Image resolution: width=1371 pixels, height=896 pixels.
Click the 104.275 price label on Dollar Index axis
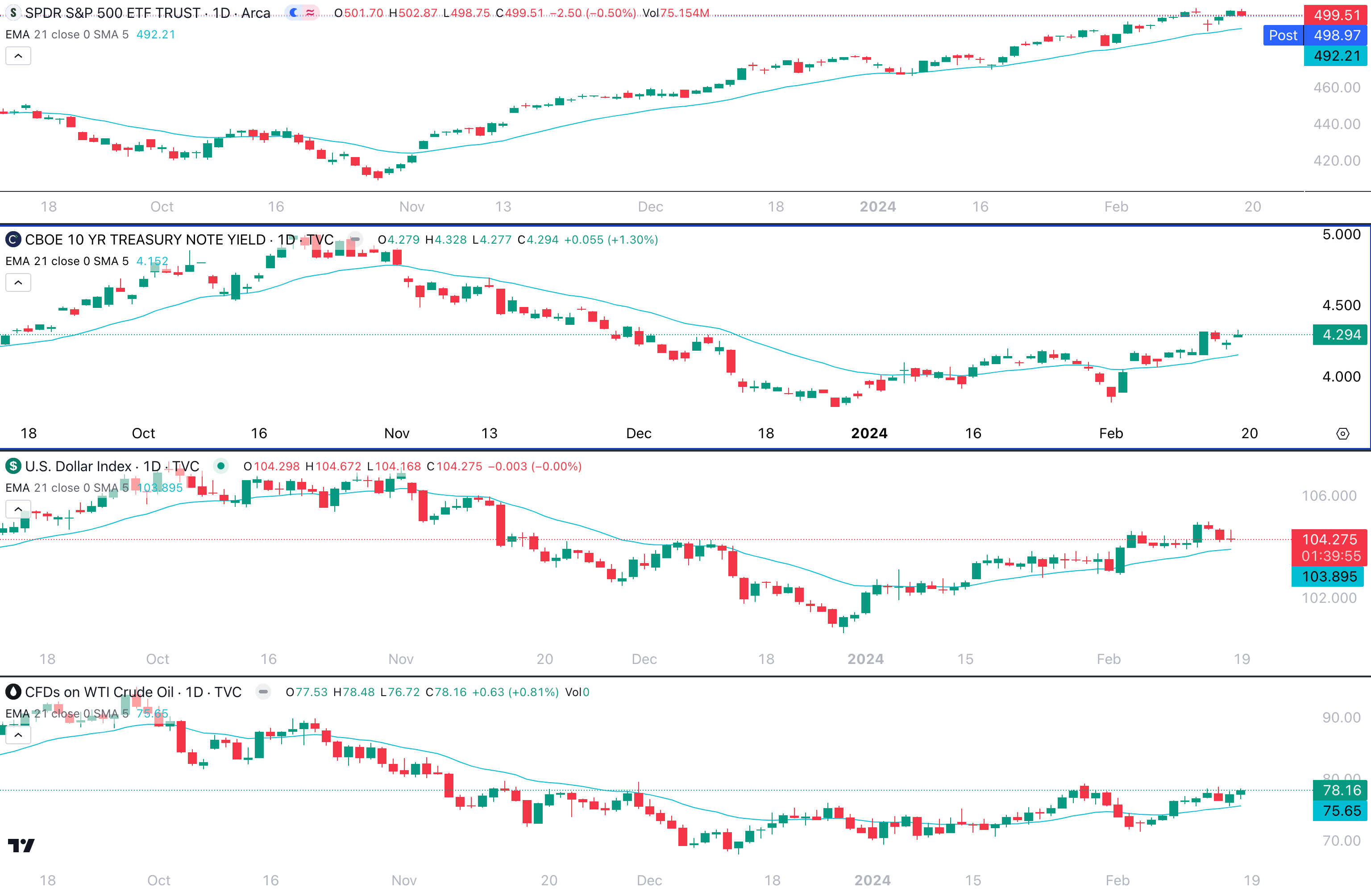1329,539
